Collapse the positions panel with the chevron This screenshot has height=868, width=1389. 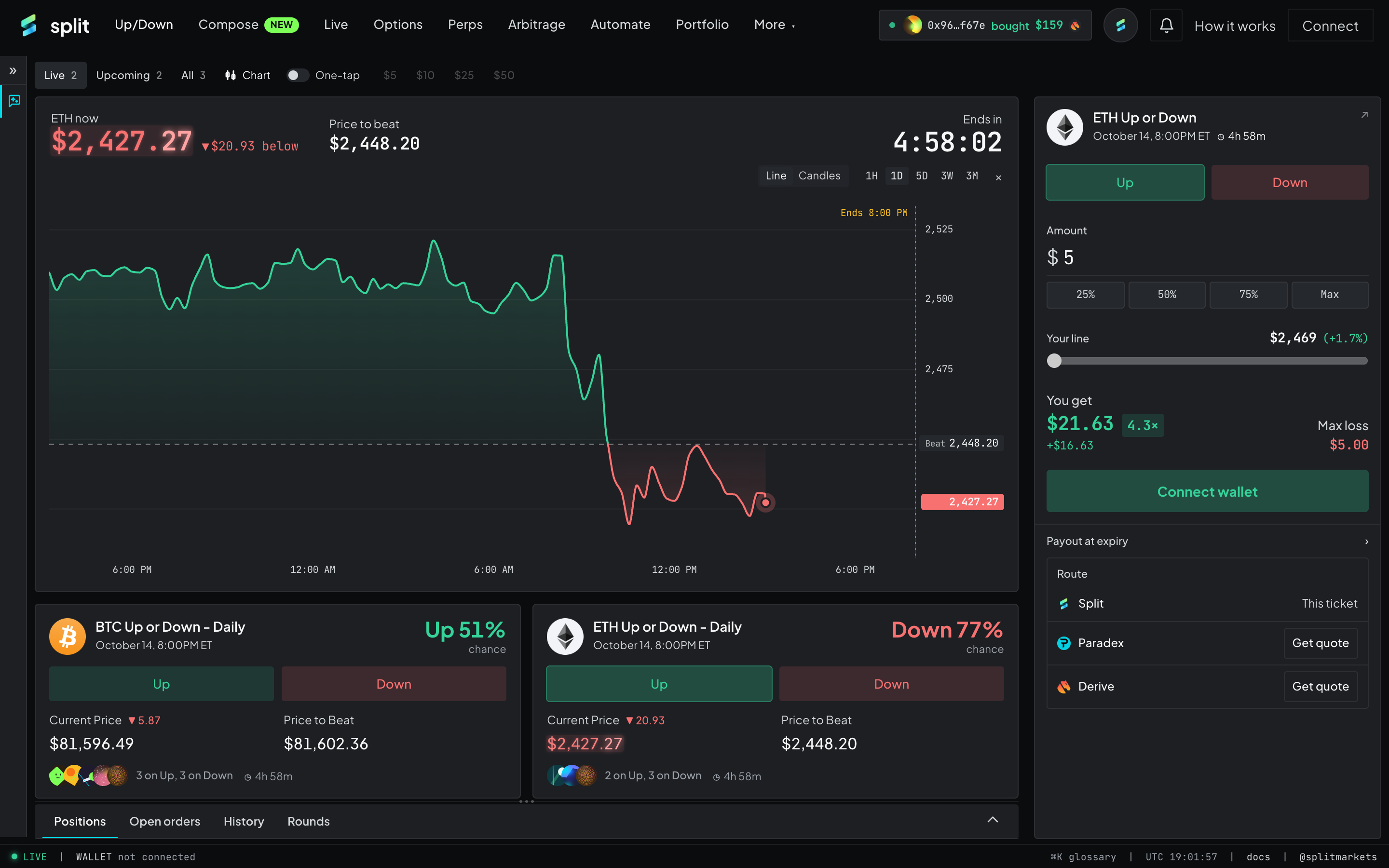click(x=993, y=820)
